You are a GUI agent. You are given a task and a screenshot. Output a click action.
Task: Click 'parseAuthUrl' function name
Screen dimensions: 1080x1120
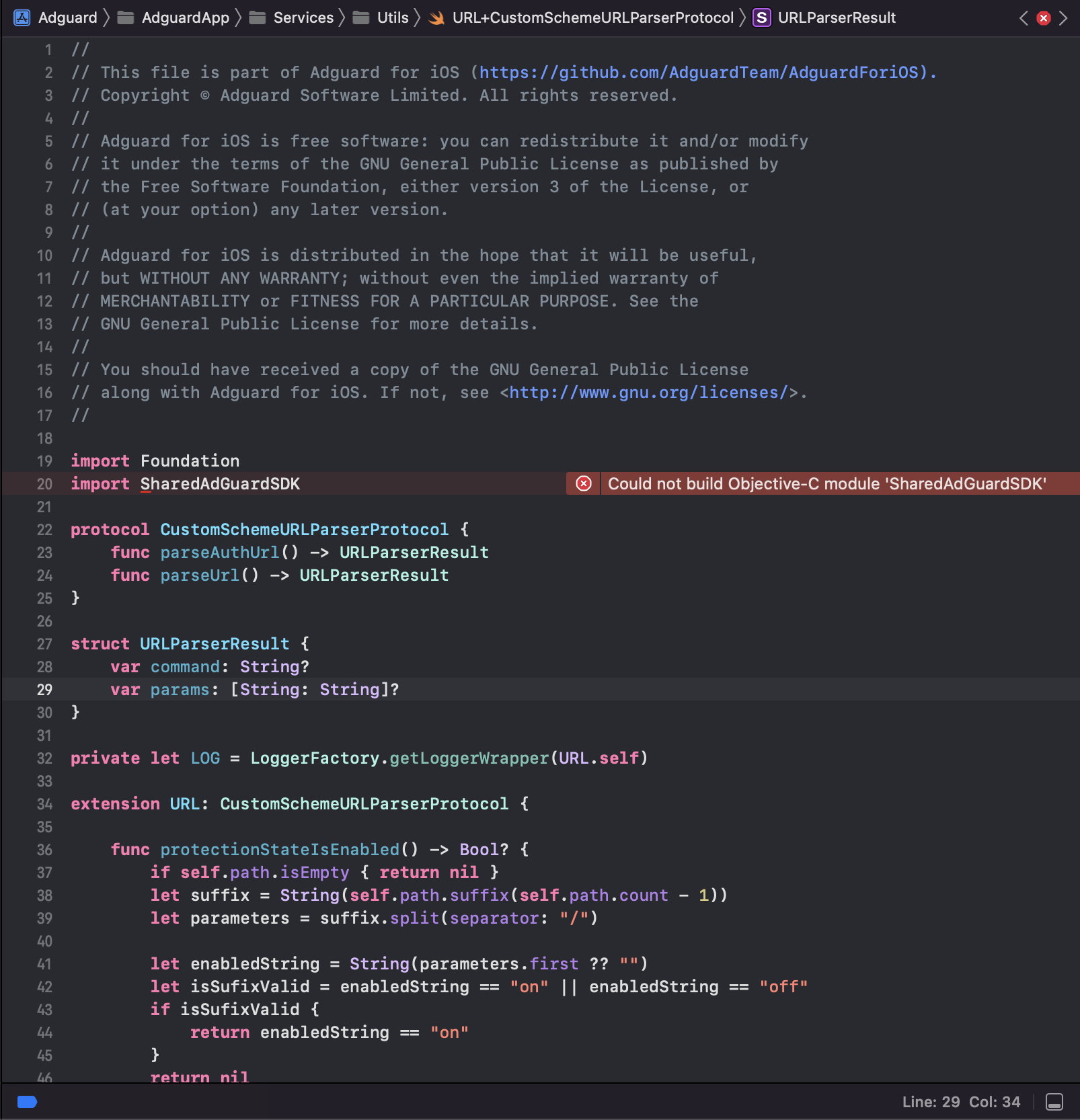[220, 553]
